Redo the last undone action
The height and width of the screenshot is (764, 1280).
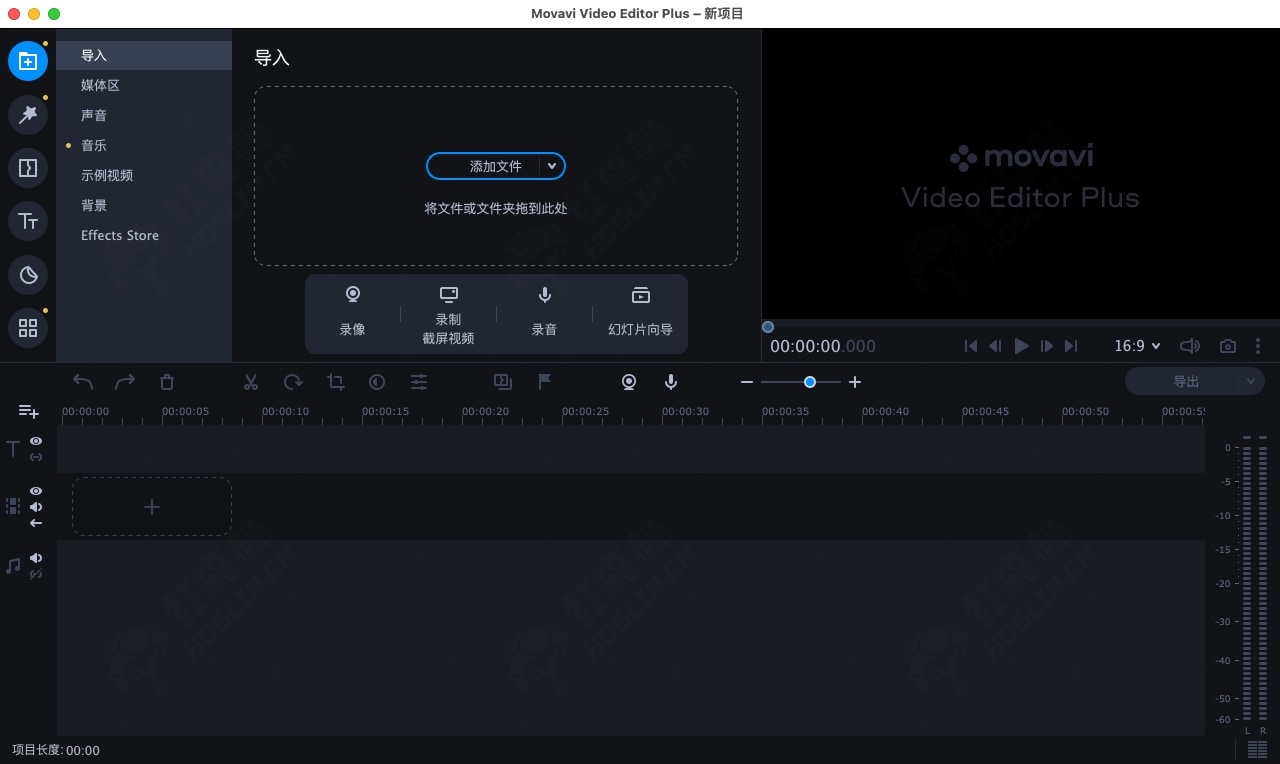(x=125, y=382)
